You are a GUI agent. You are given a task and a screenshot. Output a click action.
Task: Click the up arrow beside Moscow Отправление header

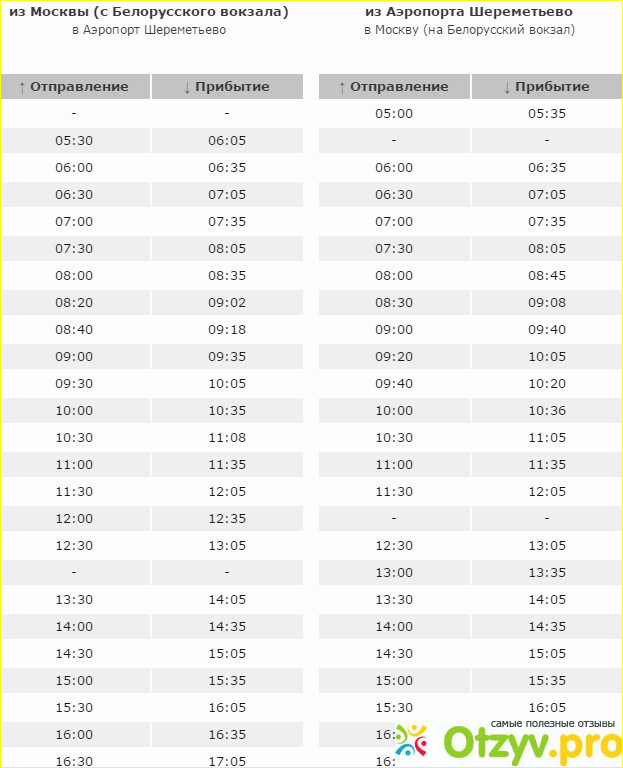(x=22, y=87)
